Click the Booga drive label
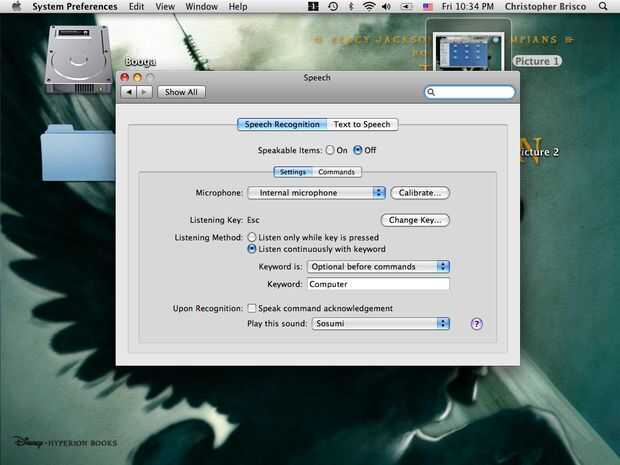620x465 pixels. (x=140, y=62)
